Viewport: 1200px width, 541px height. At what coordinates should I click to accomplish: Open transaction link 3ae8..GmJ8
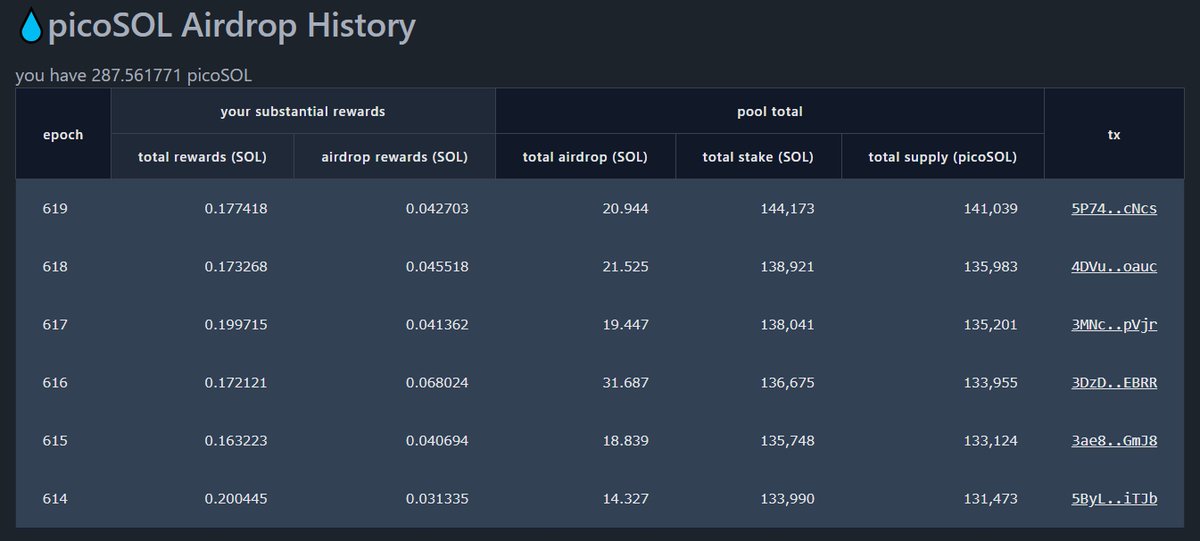coord(1114,441)
